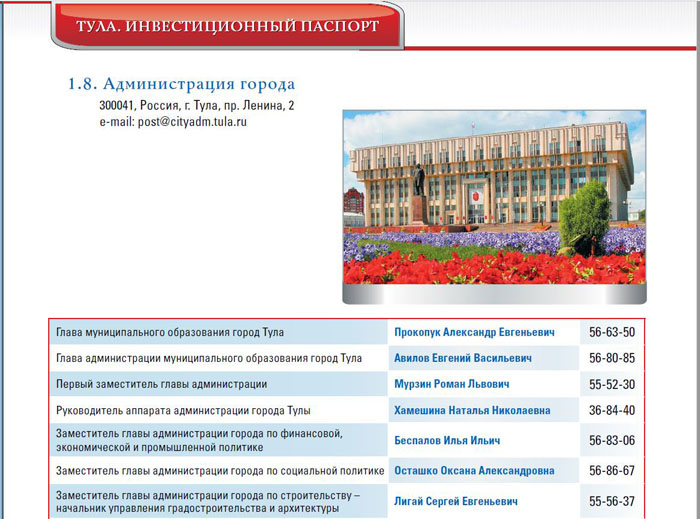Click the Глава муниципального образования город Тула cell
Screen dimensions: 700x519
pyautogui.click(x=171, y=332)
